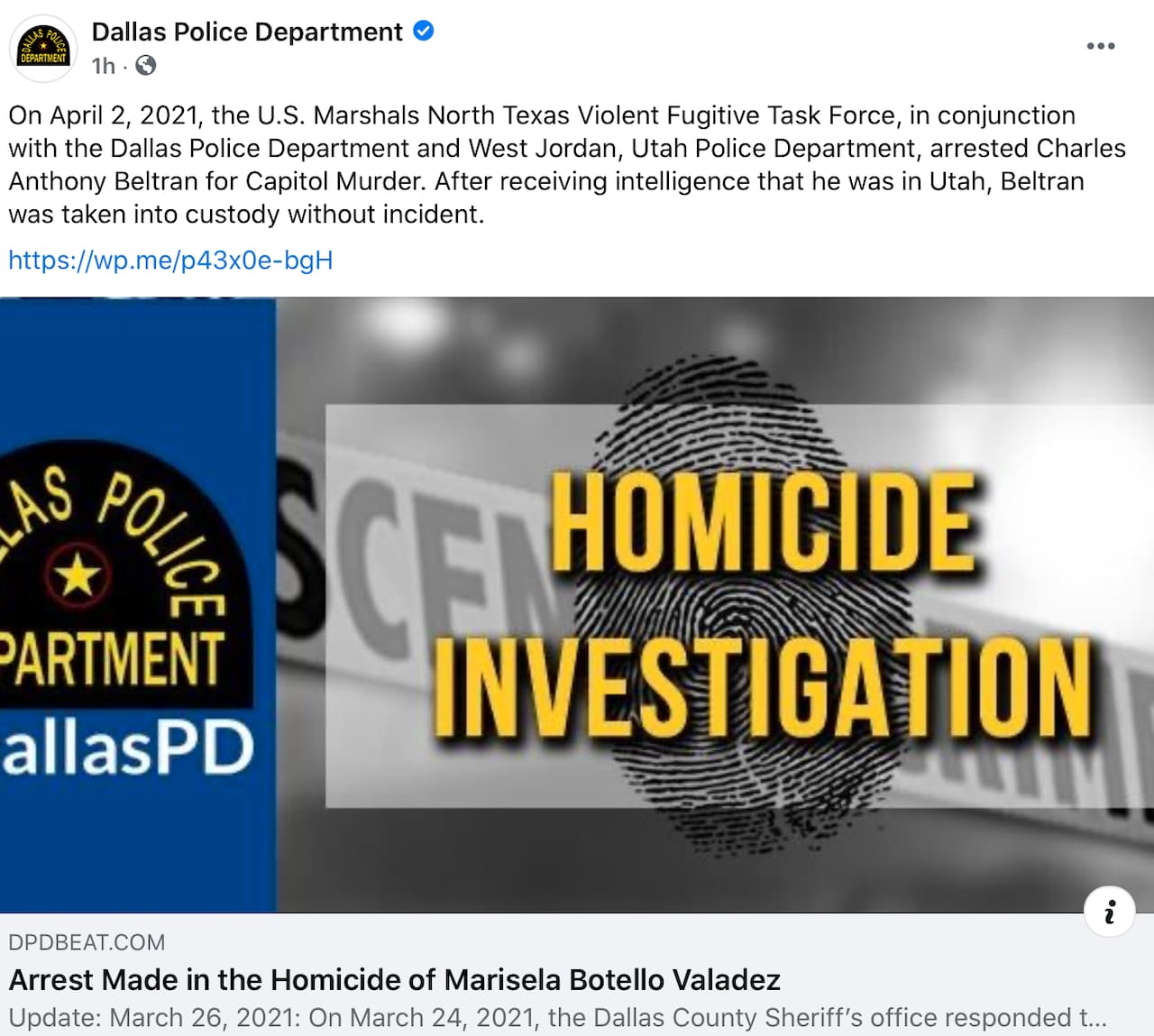Click the allasPD text on blue panel
1154x1036 pixels.
coord(127,750)
